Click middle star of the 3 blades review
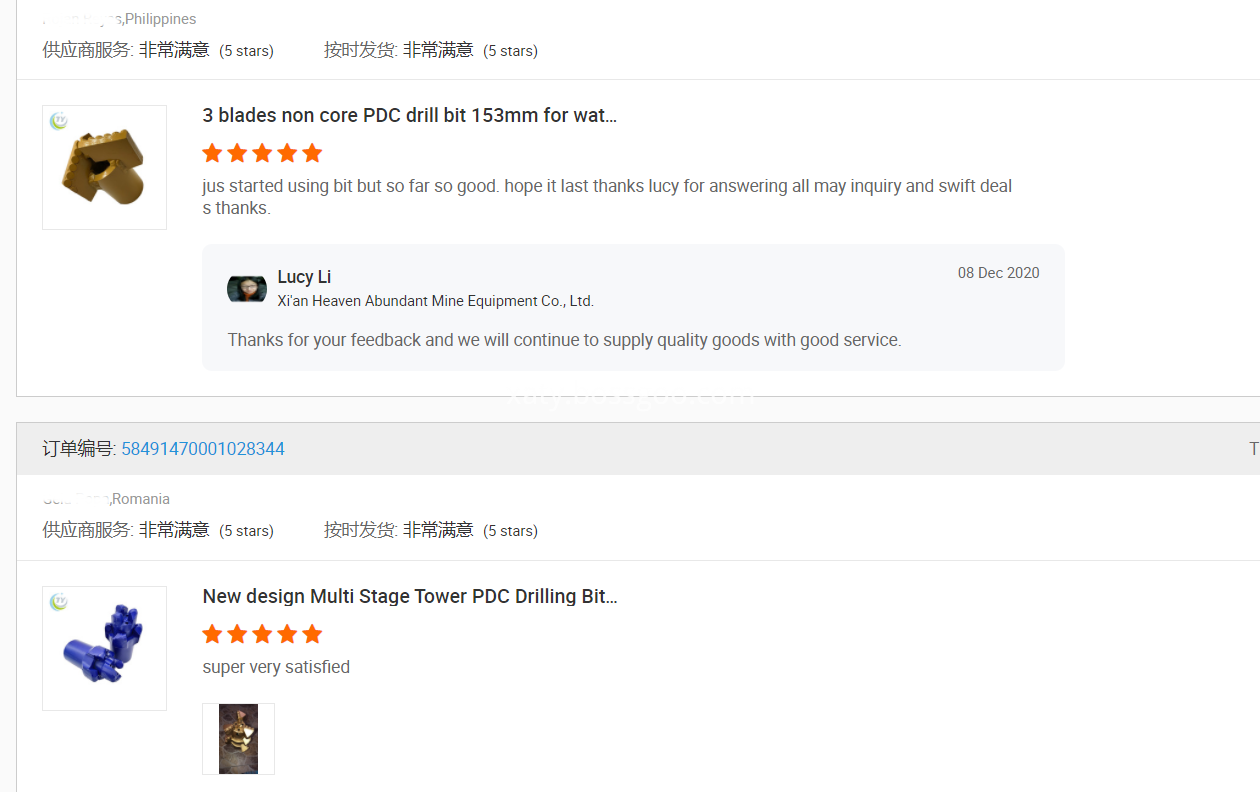 click(x=262, y=153)
